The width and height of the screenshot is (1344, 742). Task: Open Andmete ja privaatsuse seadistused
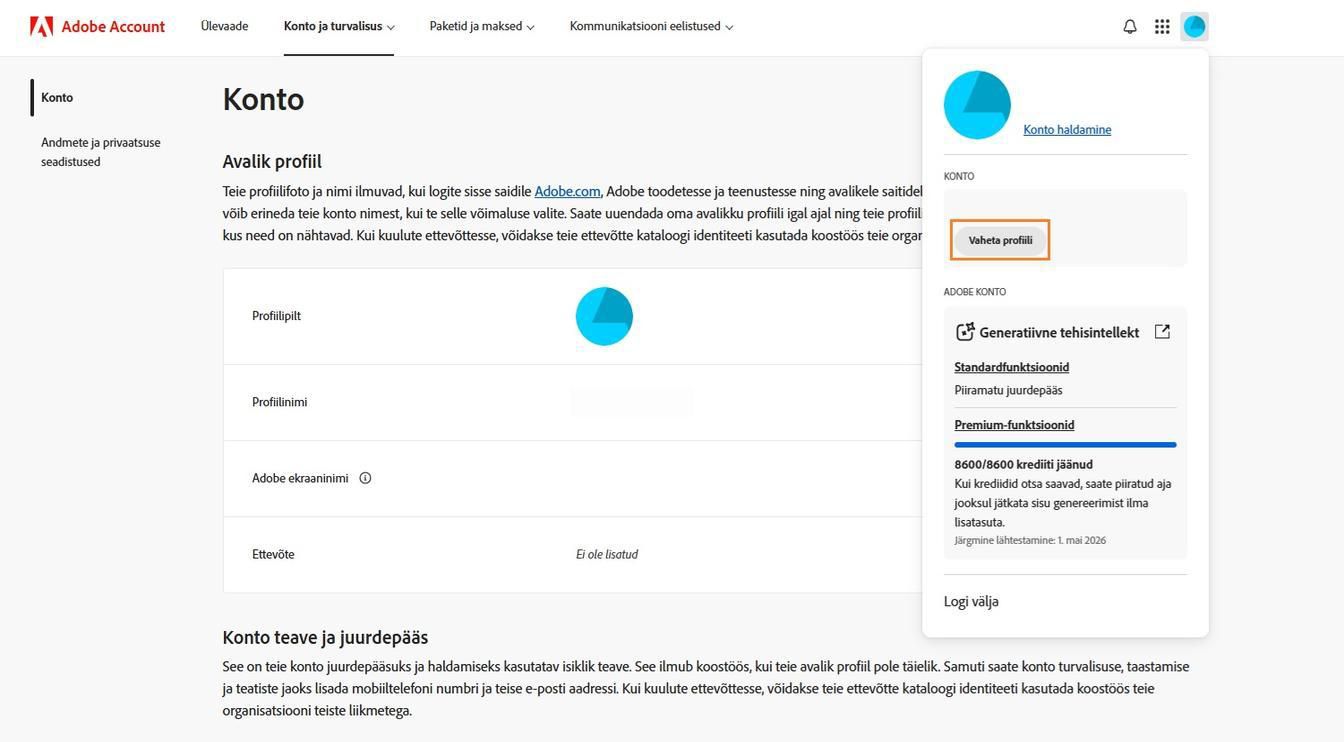point(101,152)
